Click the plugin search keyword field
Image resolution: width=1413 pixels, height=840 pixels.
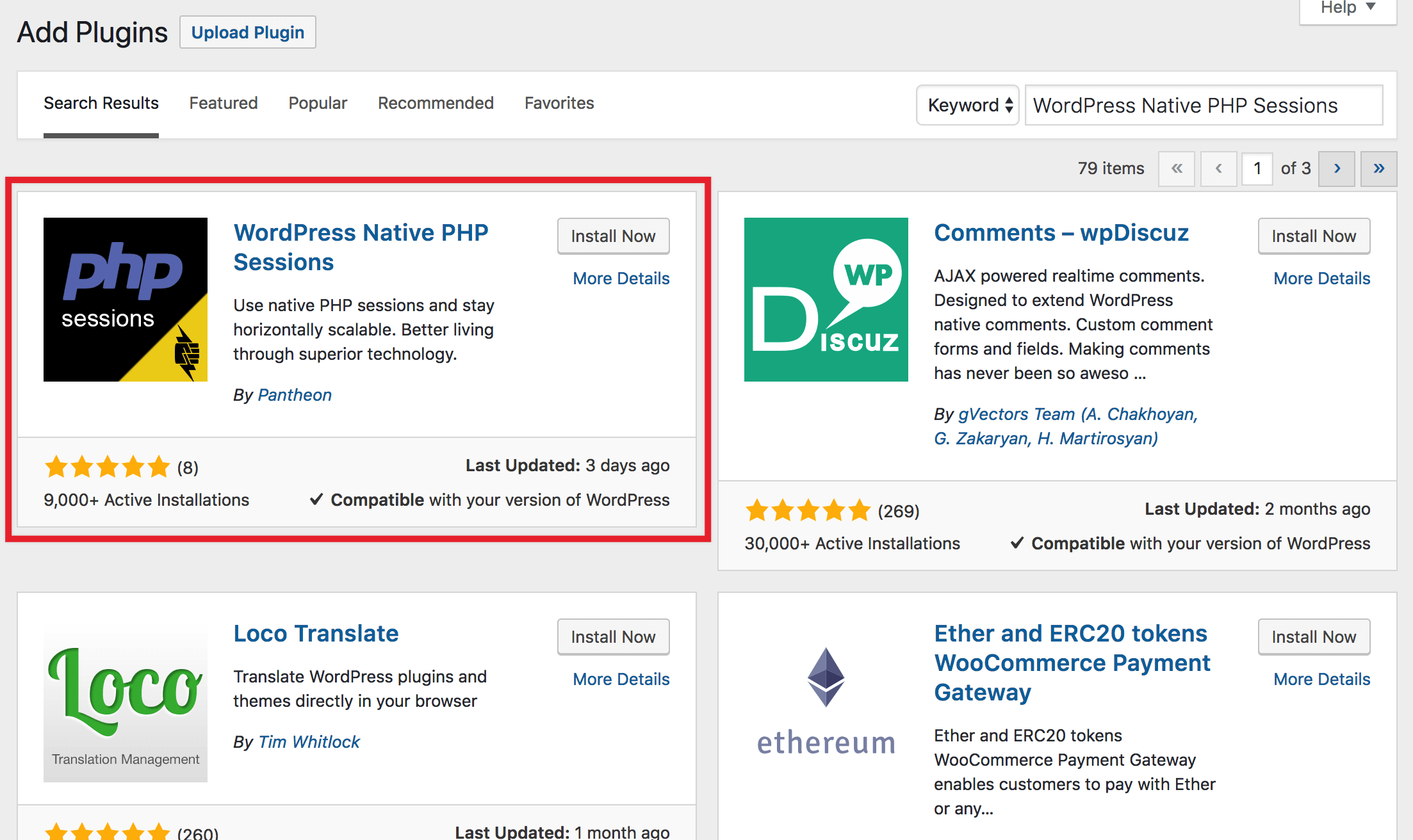[1203, 105]
